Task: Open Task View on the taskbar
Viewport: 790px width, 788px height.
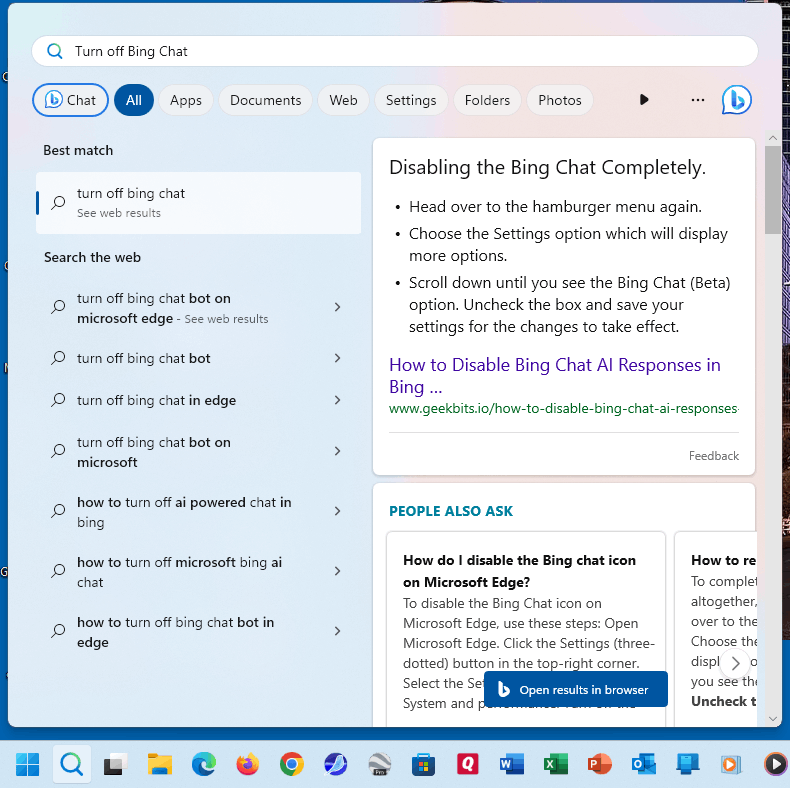Action: 115,765
